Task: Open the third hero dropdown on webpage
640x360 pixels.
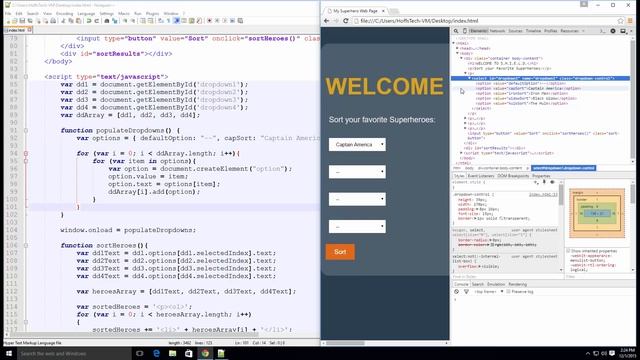Action: tap(357, 199)
